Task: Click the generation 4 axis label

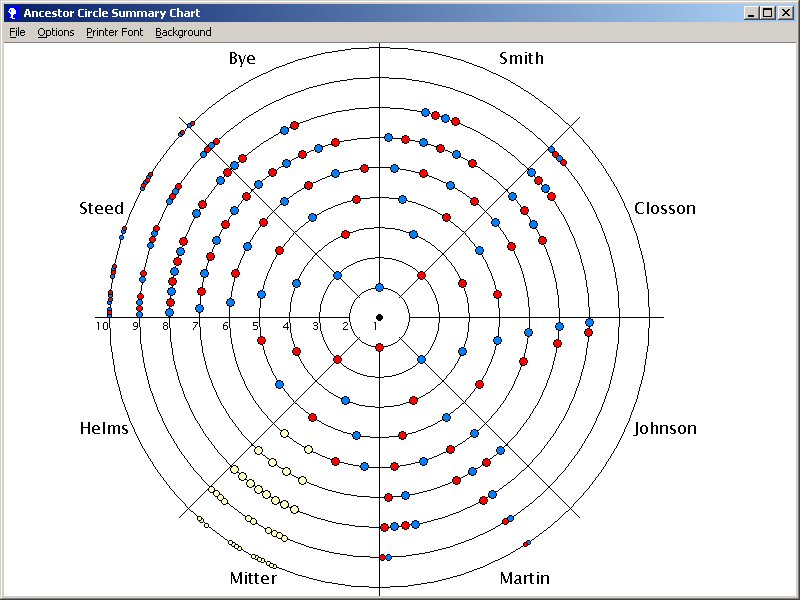Action: pos(286,326)
